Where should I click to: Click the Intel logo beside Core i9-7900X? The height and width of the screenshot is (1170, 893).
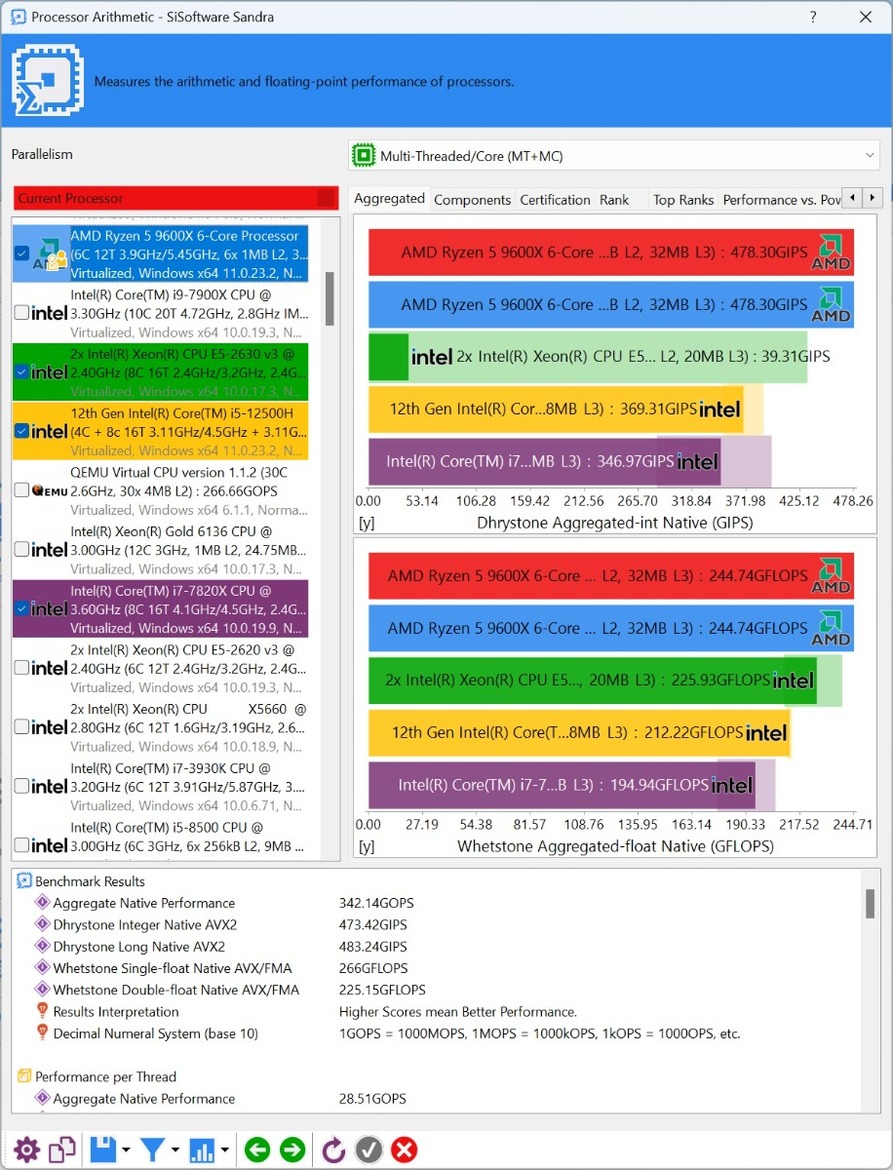50,313
